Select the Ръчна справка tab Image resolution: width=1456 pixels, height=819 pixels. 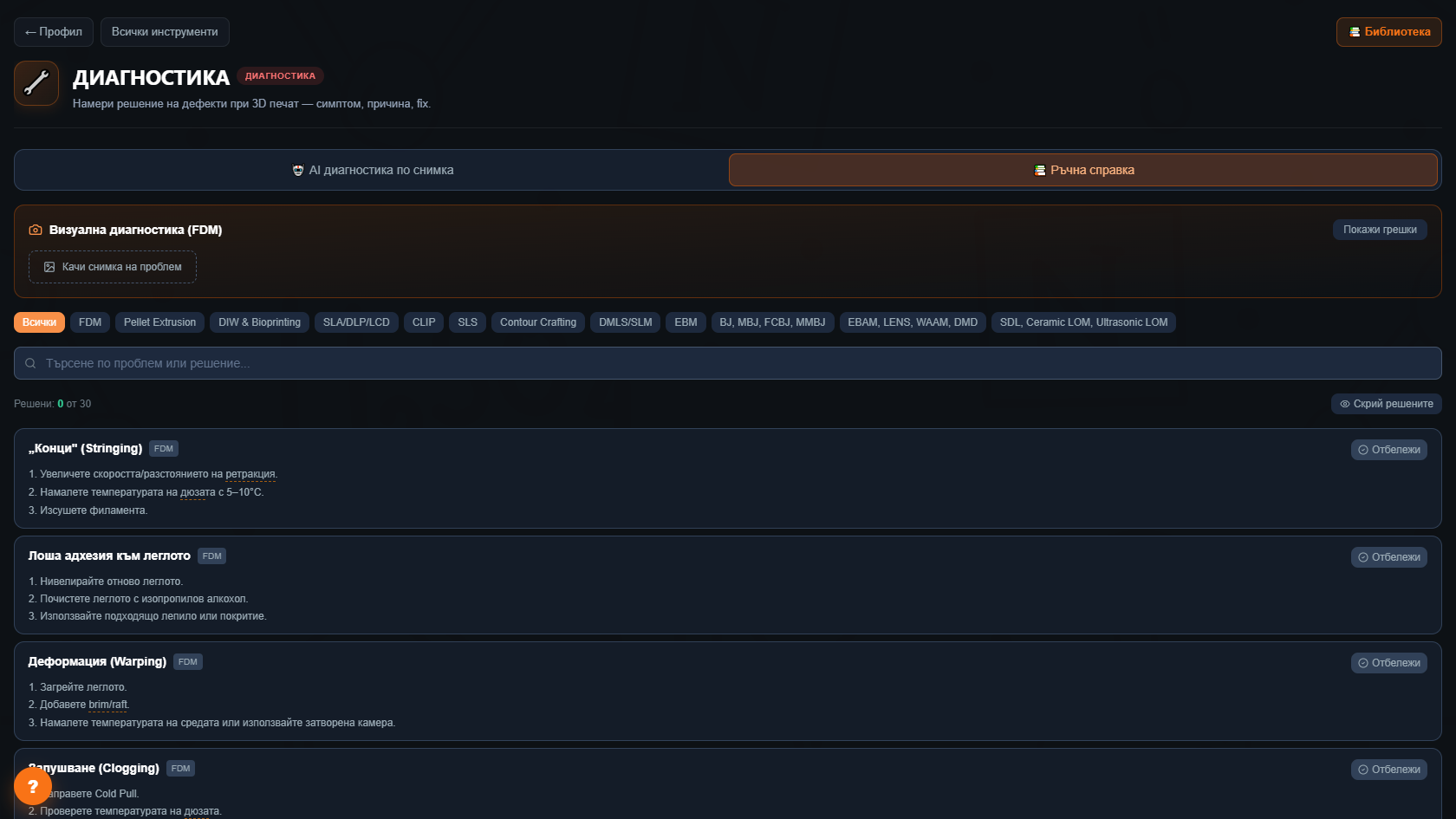[1083, 170]
